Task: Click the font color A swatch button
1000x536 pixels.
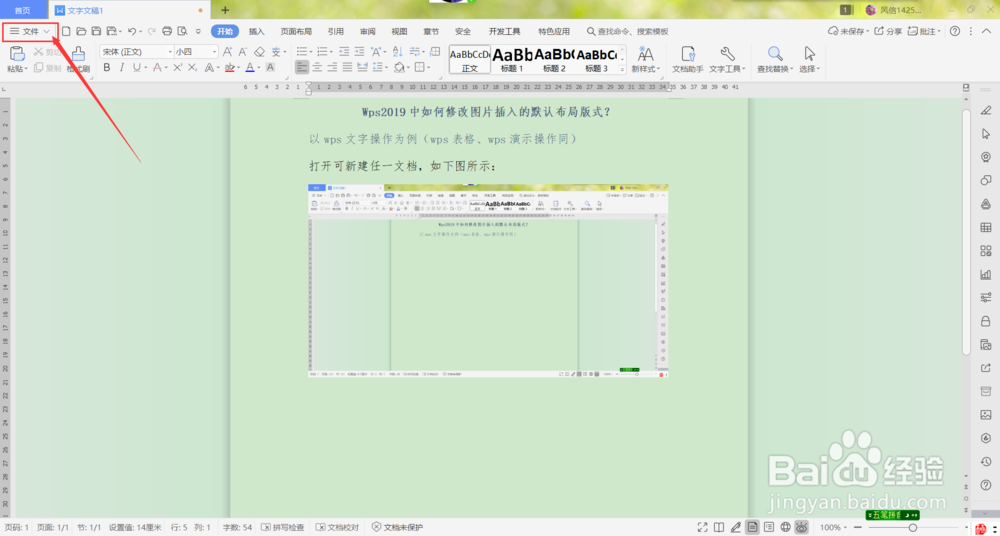Action: click(x=249, y=67)
